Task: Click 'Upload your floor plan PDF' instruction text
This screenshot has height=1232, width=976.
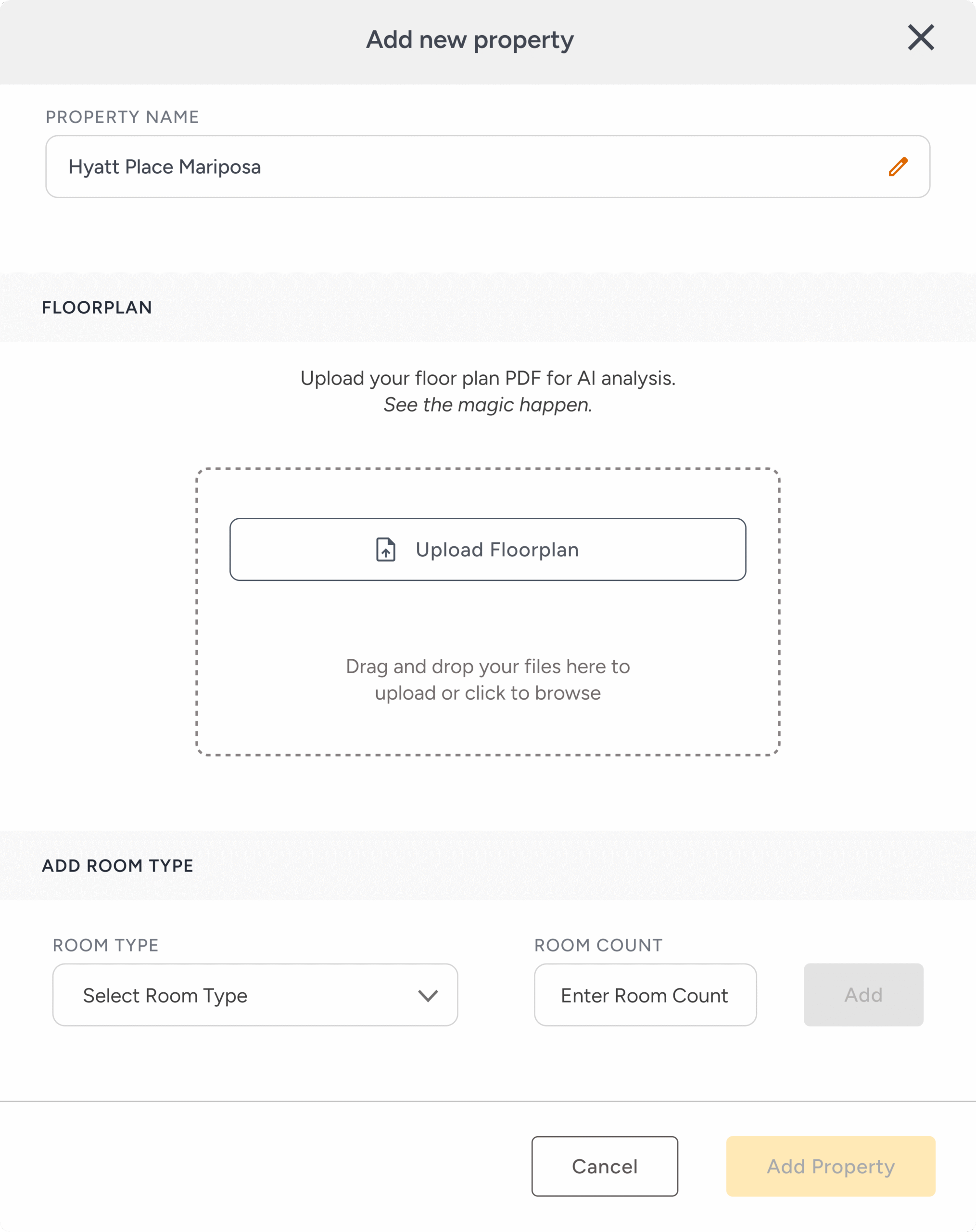Action: point(488,378)
